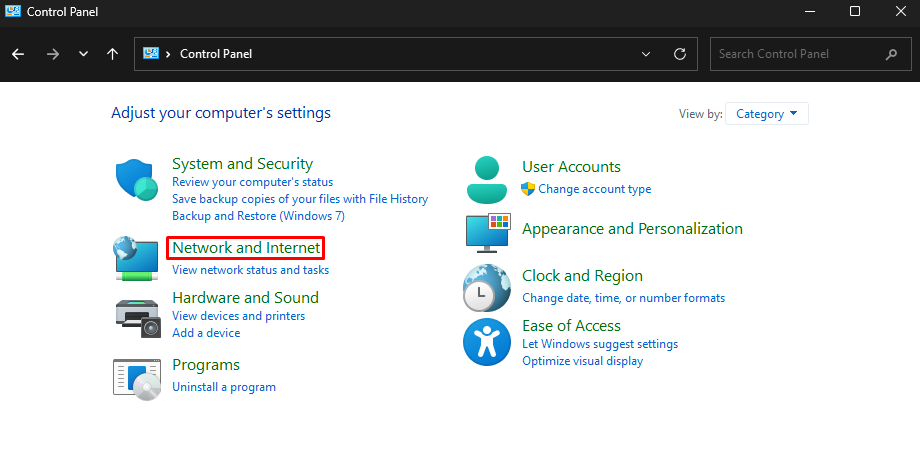Open System and Security category
The height and width of the screenshot is (457, 920).
[242, 164]
